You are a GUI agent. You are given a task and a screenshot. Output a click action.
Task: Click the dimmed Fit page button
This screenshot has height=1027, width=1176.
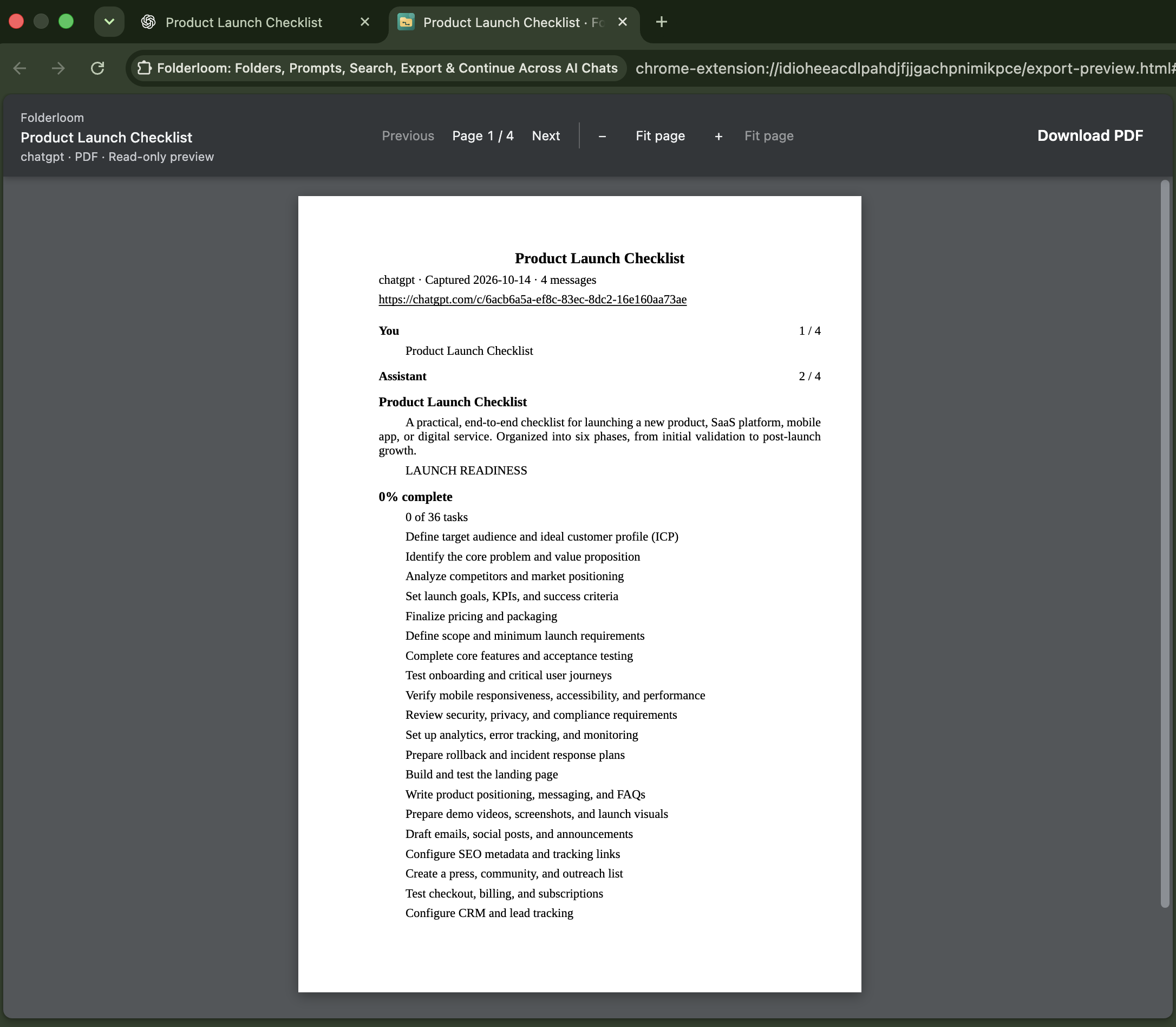[x=769, y=136]
